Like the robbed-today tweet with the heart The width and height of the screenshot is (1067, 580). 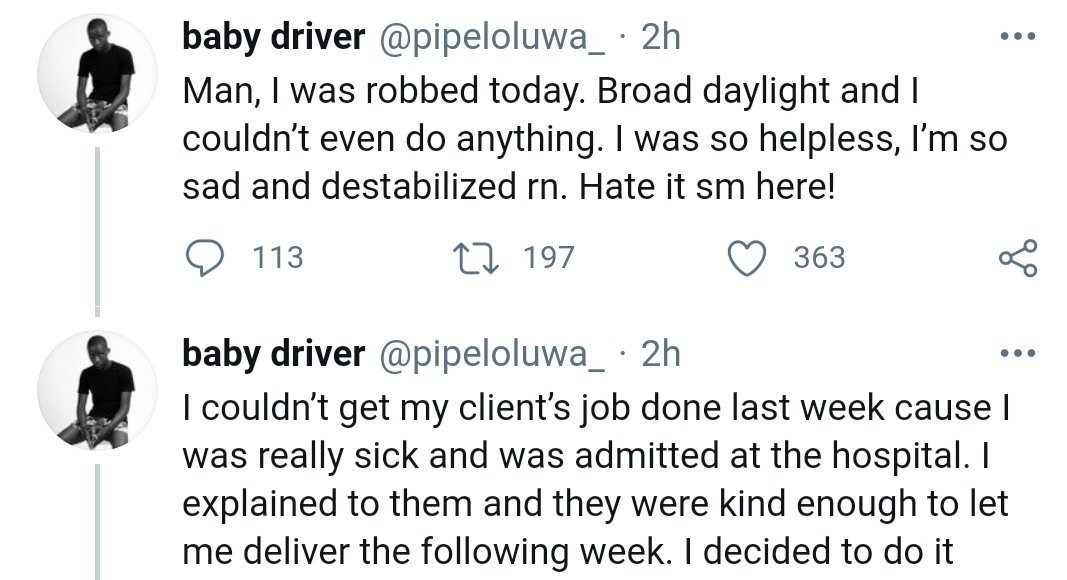[x=744, y=258]
